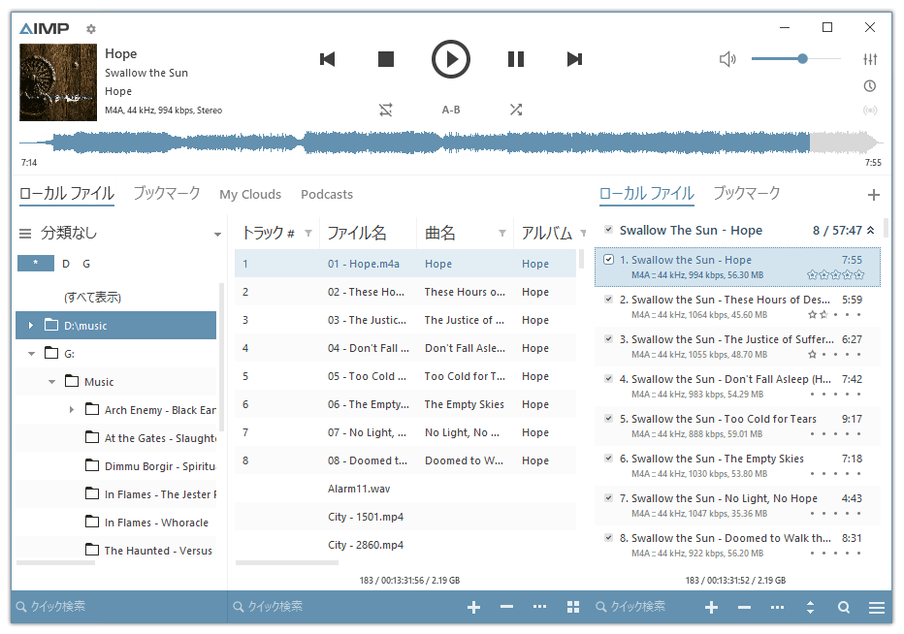Pause the current track

tap(516, 59)
